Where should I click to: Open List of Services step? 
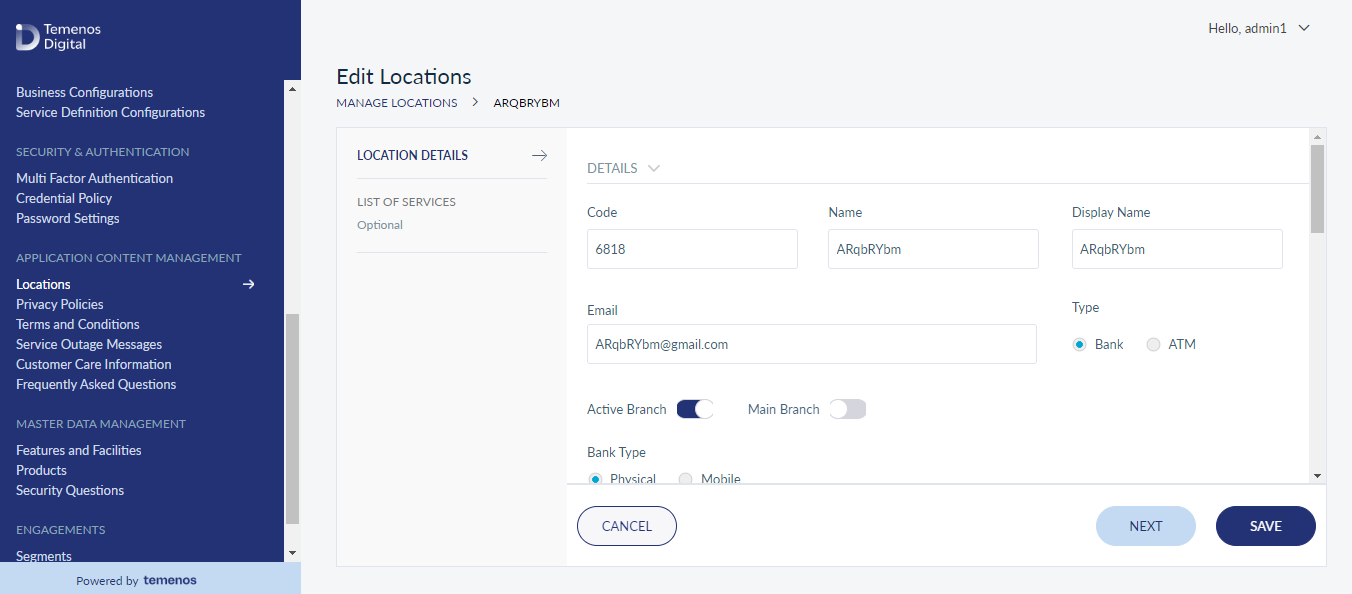[406, 202]
